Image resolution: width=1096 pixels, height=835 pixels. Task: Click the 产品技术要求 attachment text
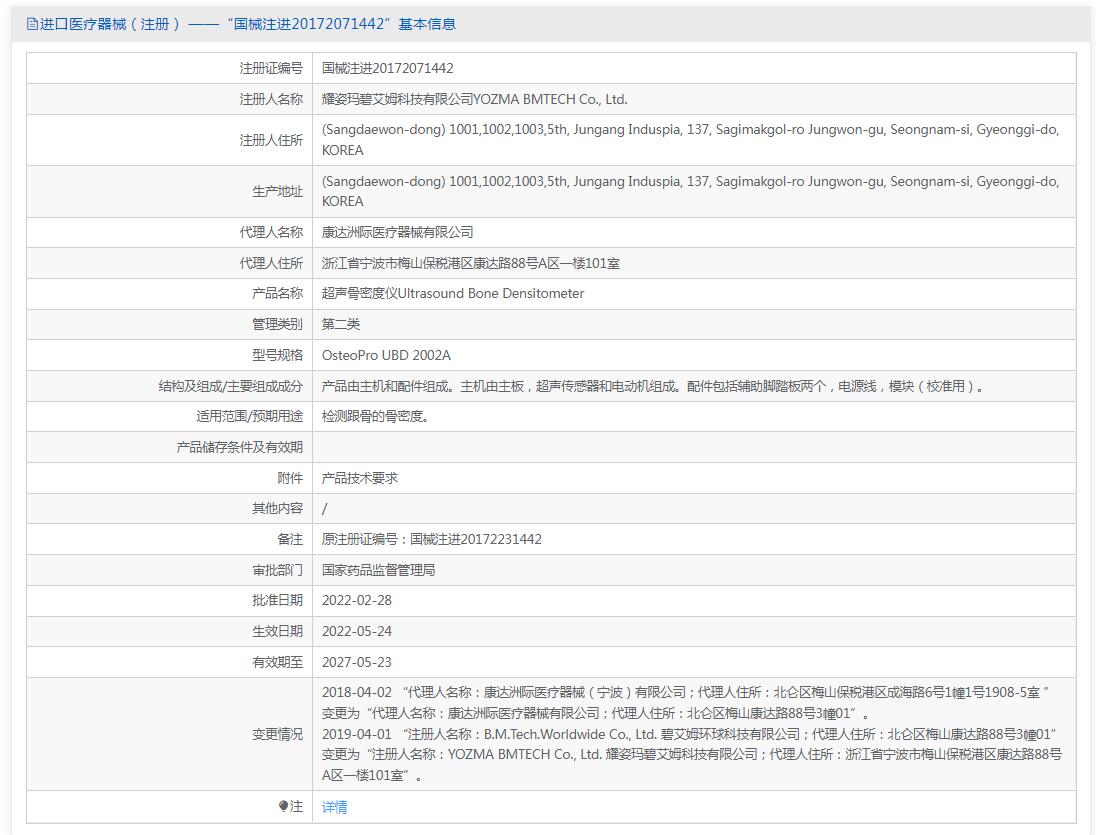coord(359,478)
